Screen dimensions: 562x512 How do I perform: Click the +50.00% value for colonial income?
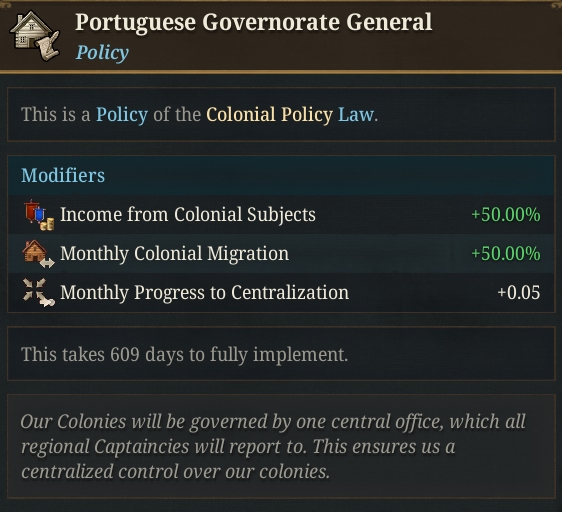(x=506, y=215)
